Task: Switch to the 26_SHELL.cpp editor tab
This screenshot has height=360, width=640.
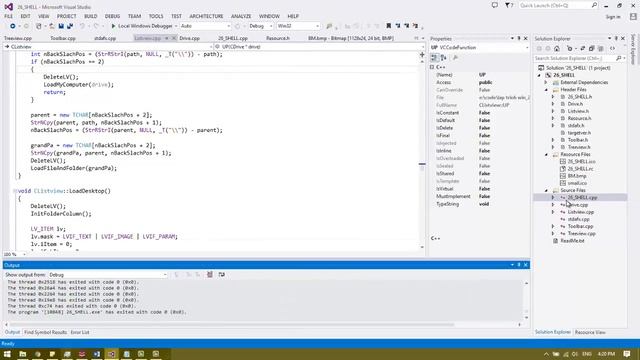Action: click(x=233, y=38)
